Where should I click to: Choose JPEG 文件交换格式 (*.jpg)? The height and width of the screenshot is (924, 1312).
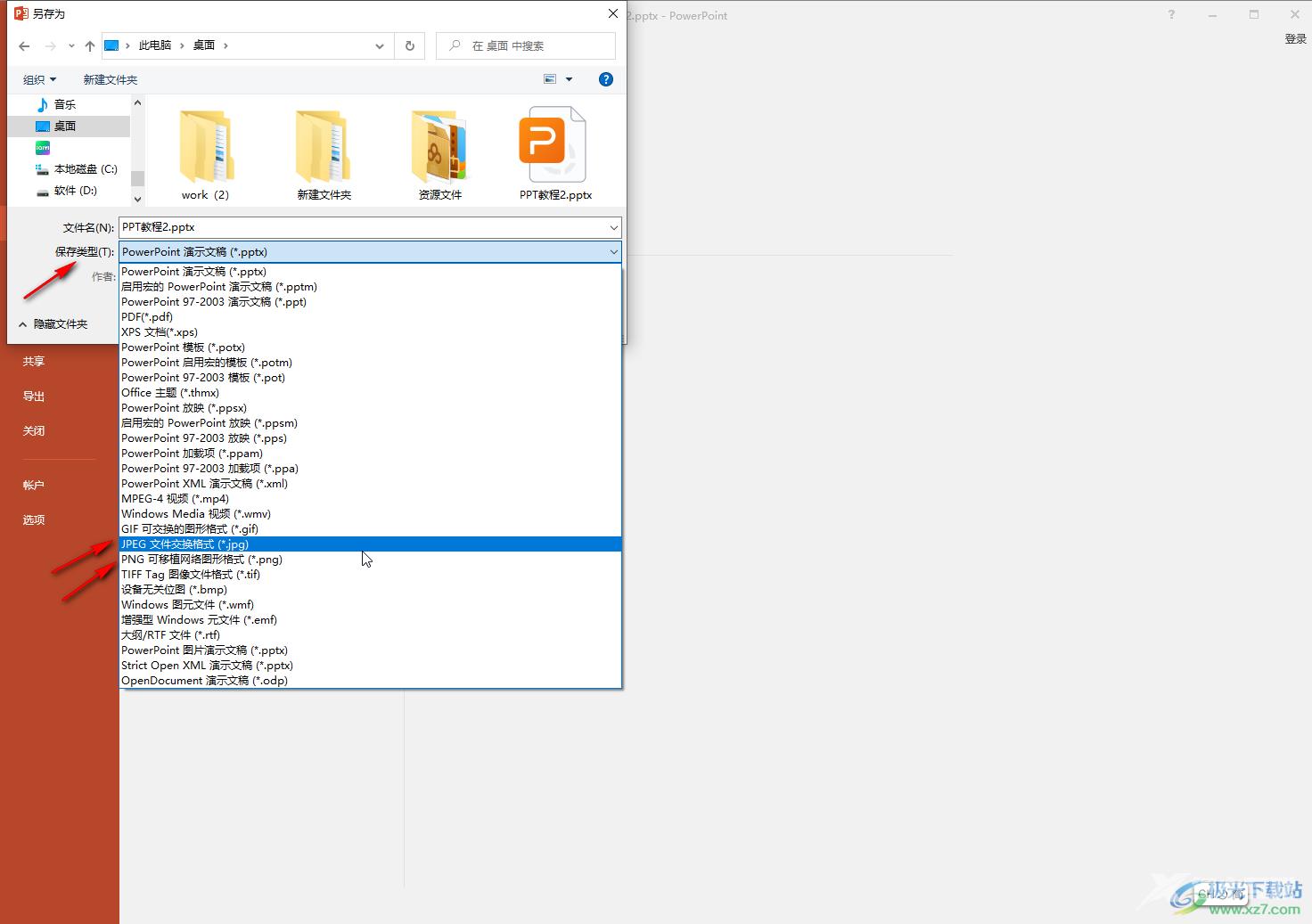point(371,544)
